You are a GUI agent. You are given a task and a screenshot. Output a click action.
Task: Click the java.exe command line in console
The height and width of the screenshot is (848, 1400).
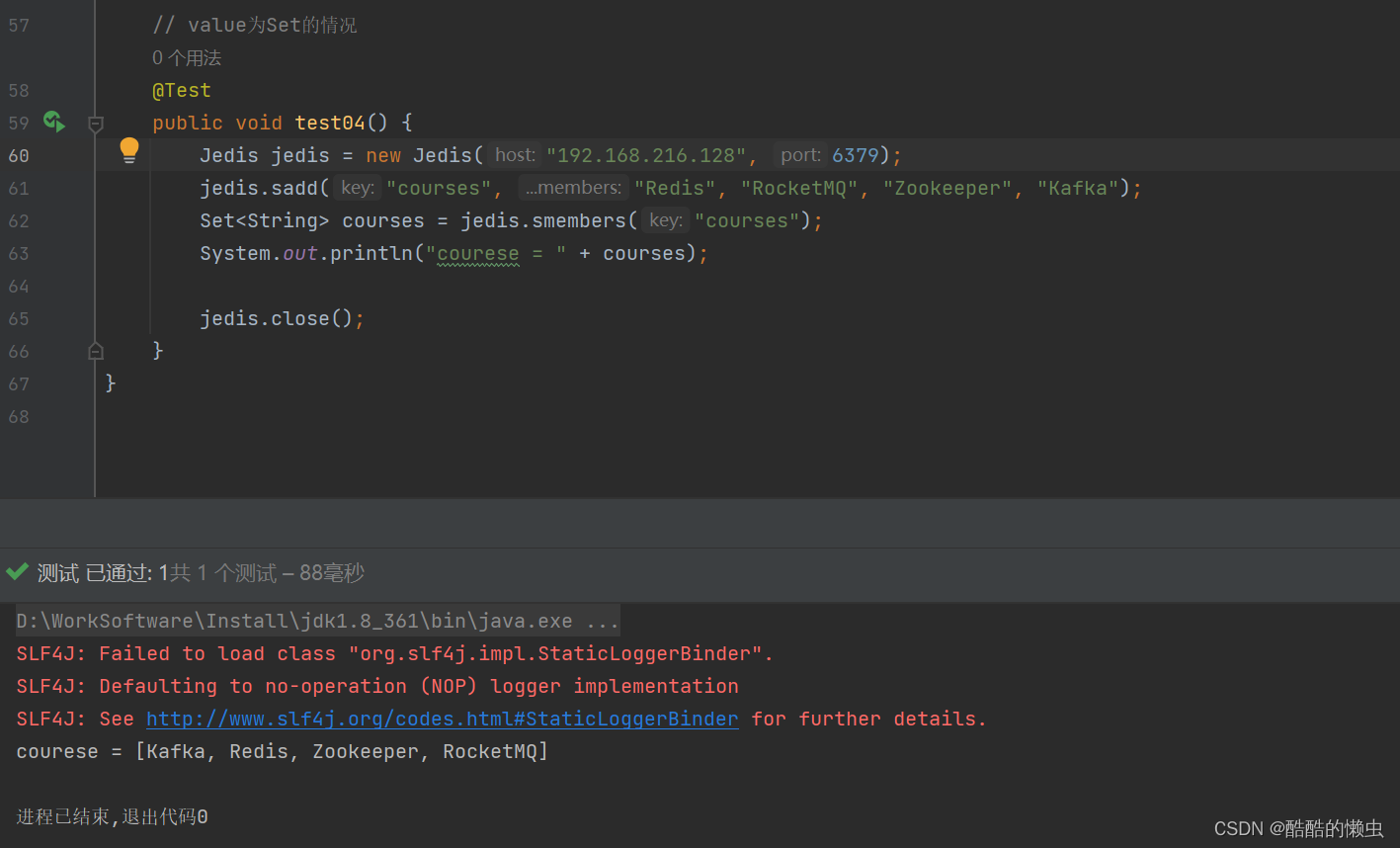[318, 621]
